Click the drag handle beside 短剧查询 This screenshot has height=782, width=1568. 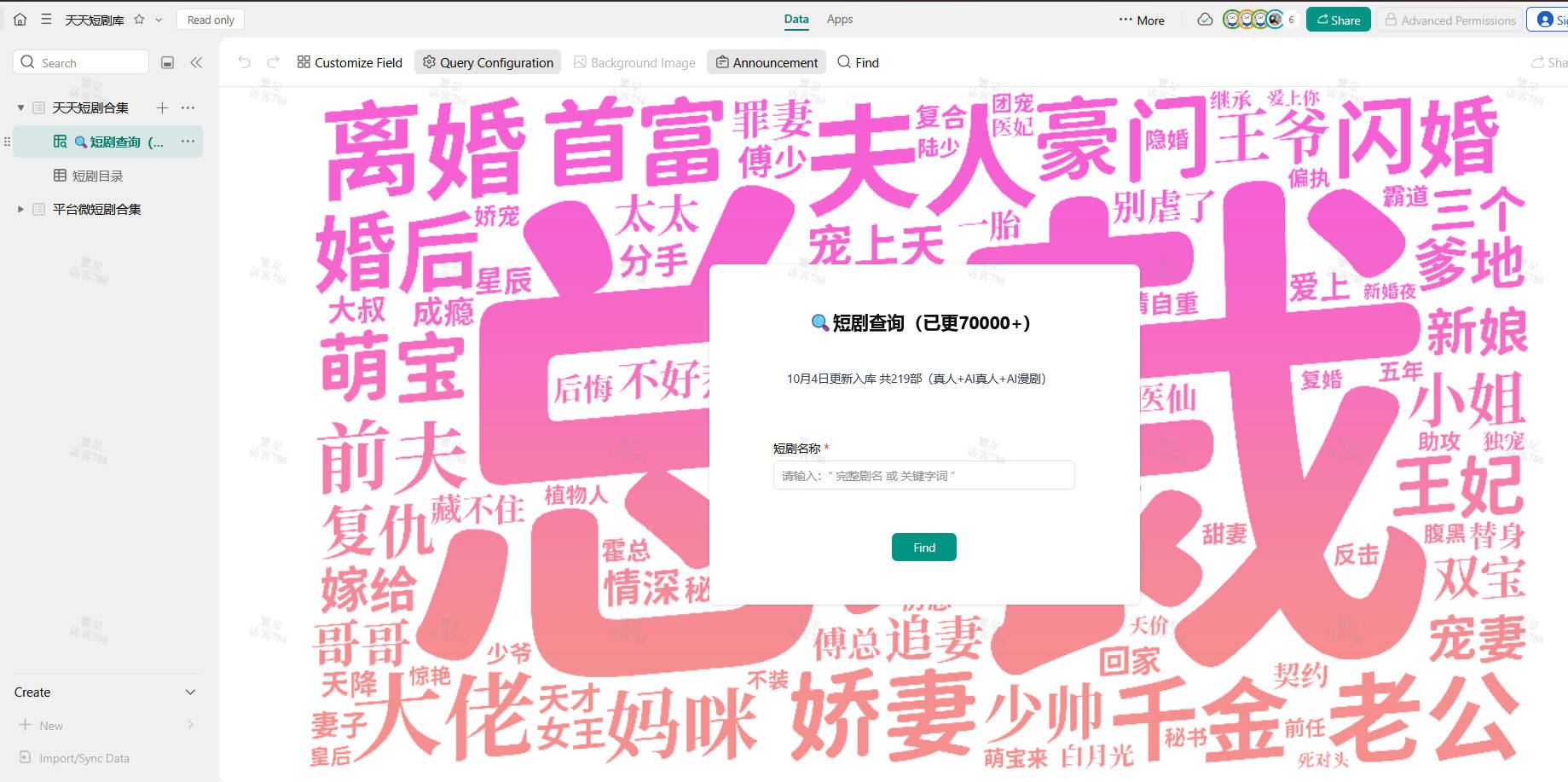pyautogui.click(x=7, y=142)
